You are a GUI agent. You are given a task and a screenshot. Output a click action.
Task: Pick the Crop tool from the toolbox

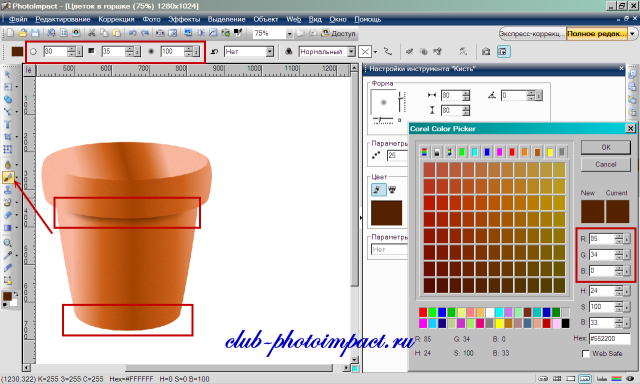click(7, 137)
